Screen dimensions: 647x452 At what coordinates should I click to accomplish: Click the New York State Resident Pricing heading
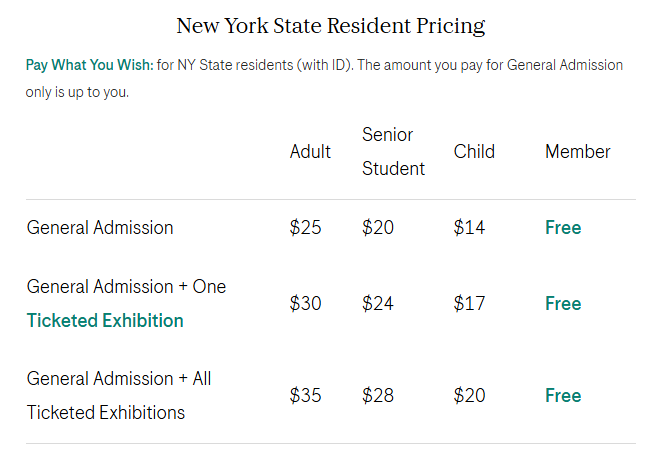(x=331, y=25)
